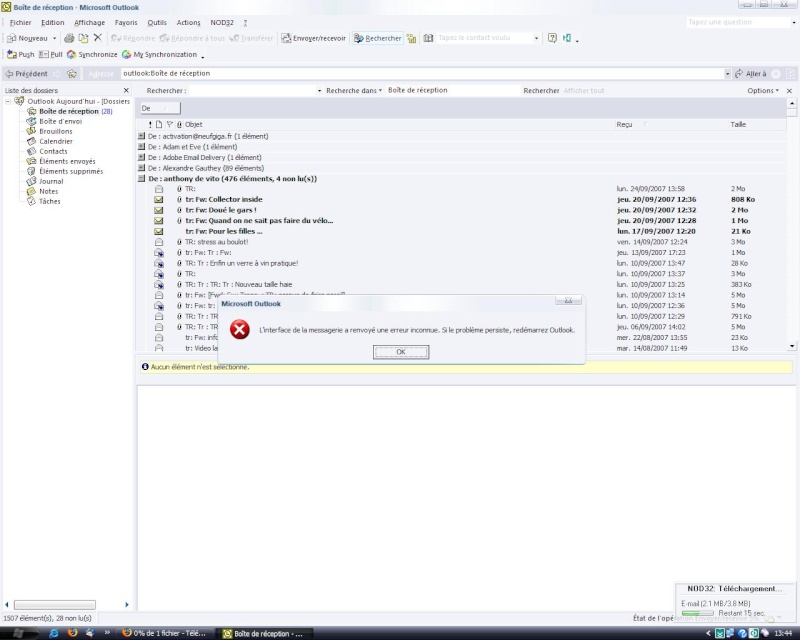Open the address book icon
The width and height of the screenshot is (800, 640).
(x=428, y=38)
